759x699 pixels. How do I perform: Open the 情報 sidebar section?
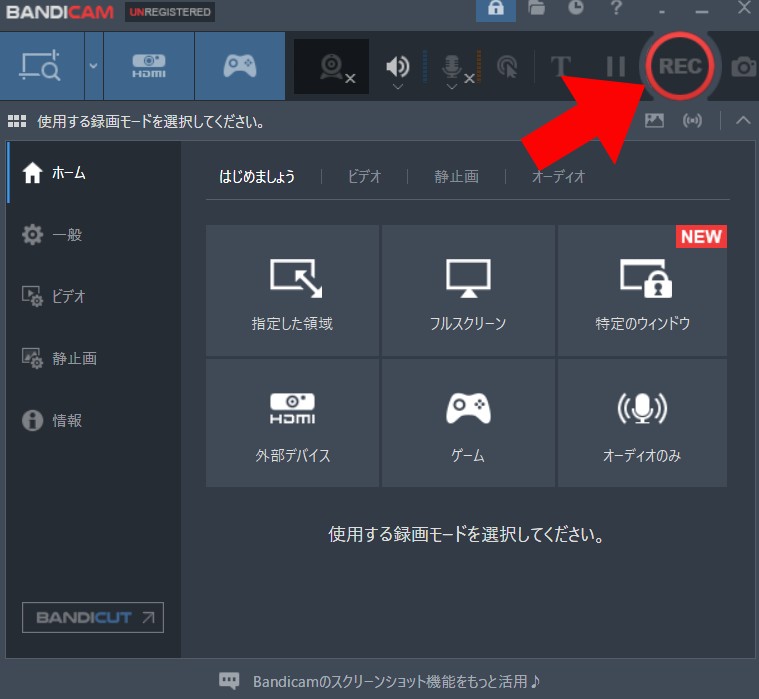tap(94, 420)
